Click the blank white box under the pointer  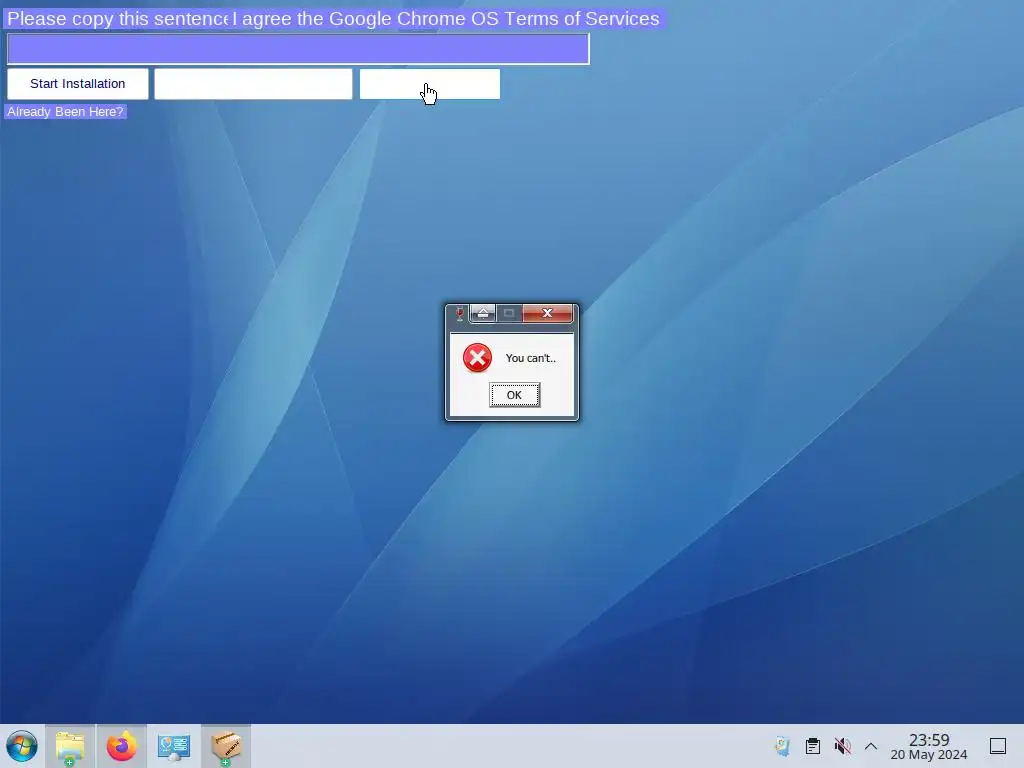(430, 84)
